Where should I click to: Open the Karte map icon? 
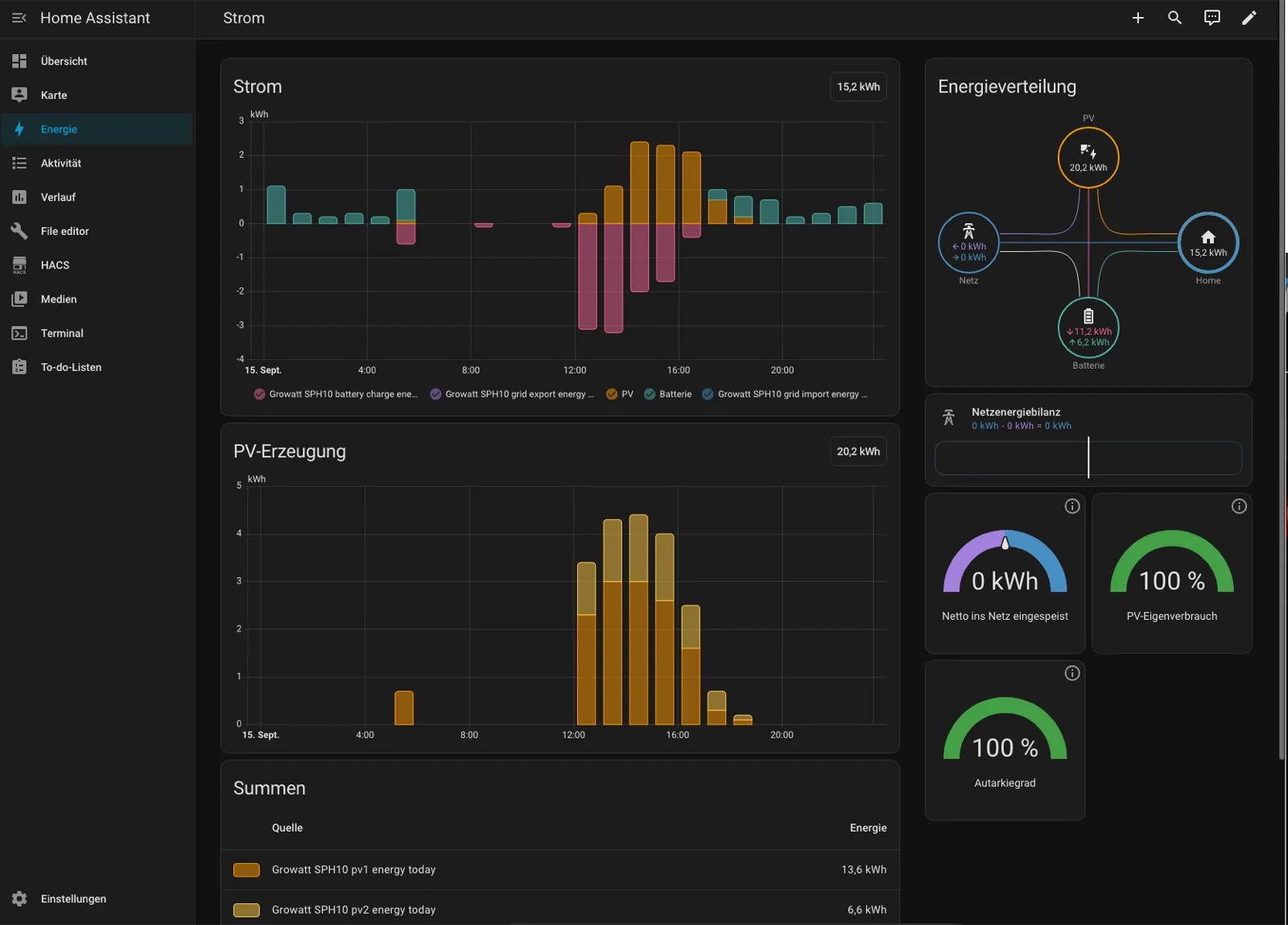(19, 95)
